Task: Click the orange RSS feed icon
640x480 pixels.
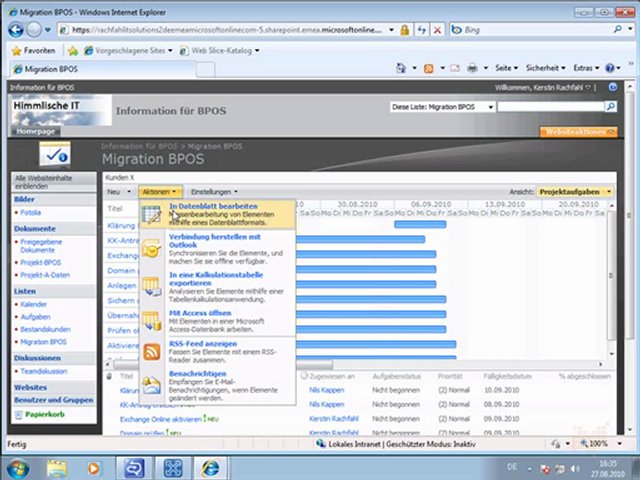Action: tap(152, 352)
